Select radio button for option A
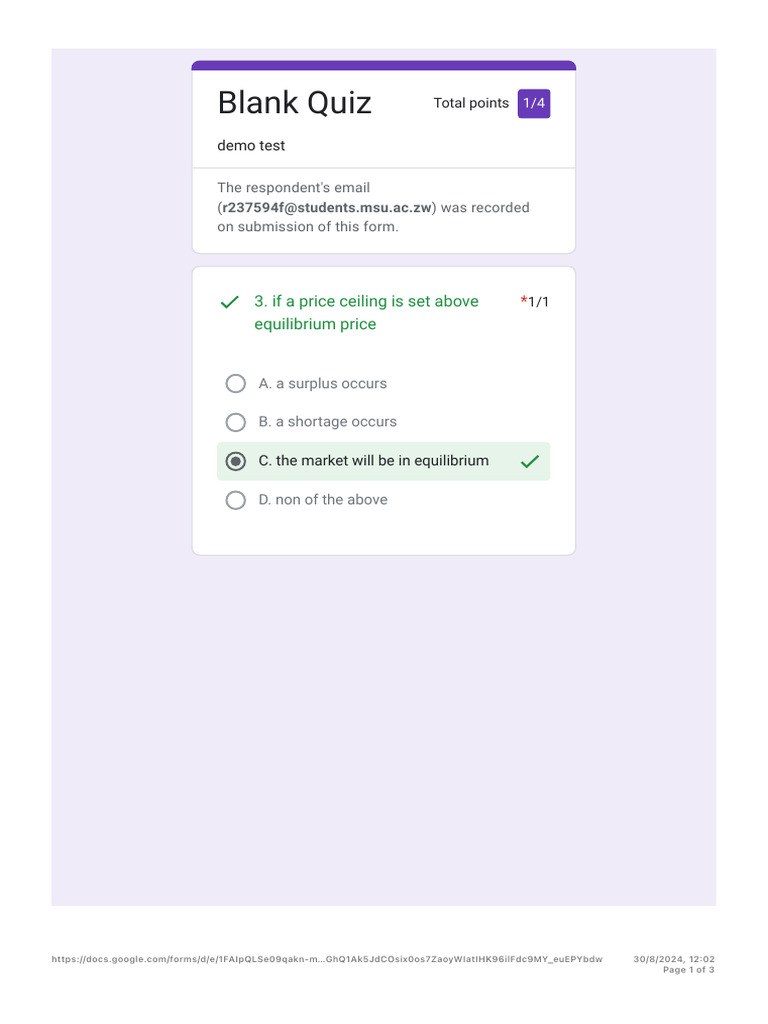Viewport: 768px width, 1024px height. [x=236, y=383]
